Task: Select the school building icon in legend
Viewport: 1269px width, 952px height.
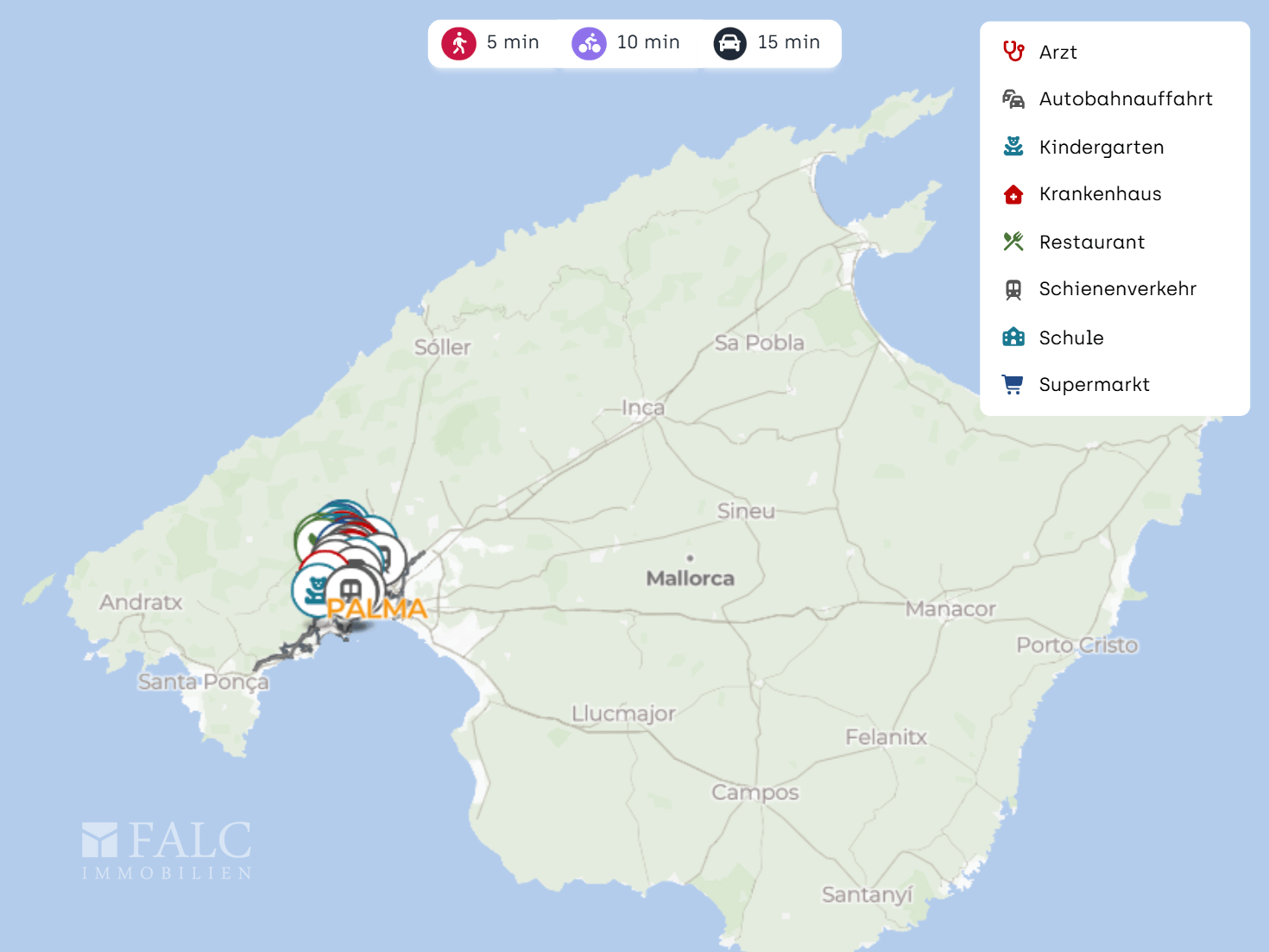Action: click(x=1013, y=337)
